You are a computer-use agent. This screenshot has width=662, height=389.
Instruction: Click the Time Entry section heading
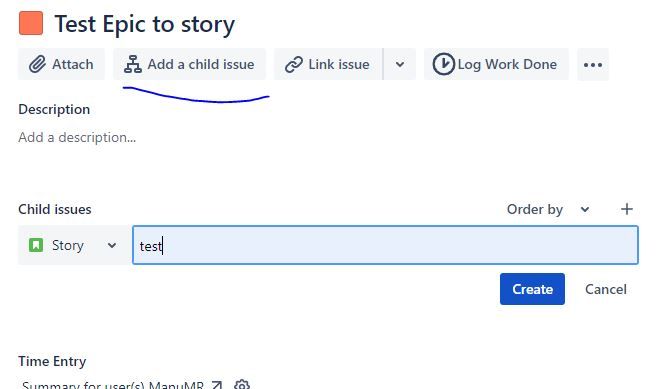[52, 361]
